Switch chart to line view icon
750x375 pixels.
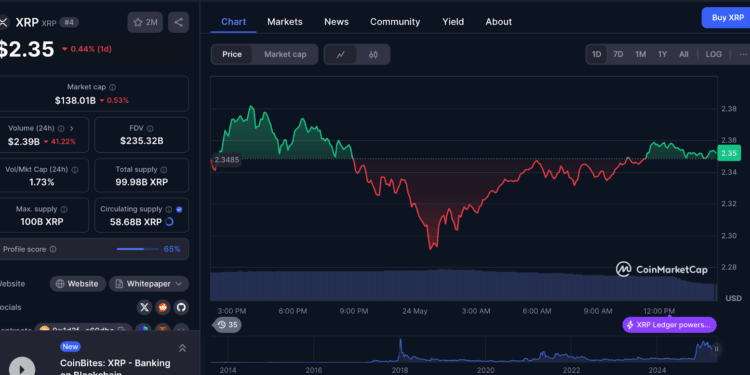pyautogui.click(x=341, y=55)
